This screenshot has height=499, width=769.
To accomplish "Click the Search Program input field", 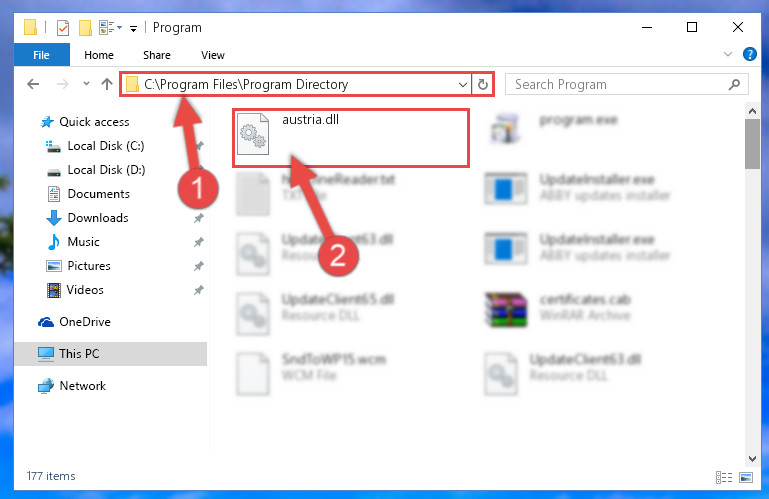I will pos(619,84).
